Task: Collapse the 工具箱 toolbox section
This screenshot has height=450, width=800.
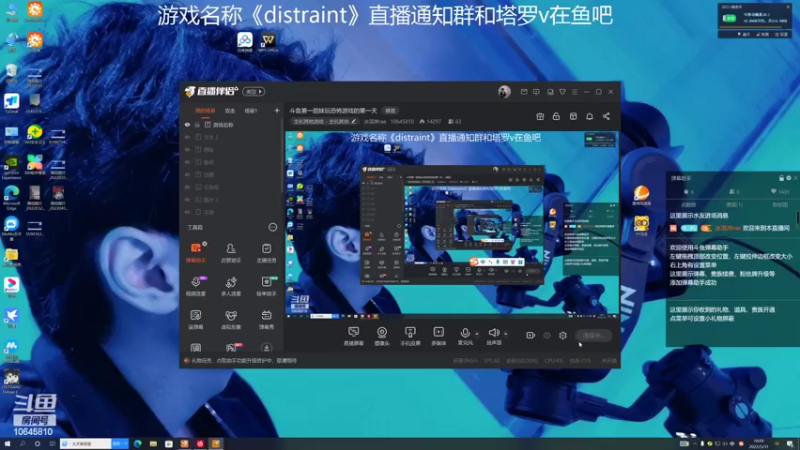Action: pyautogui.click(x=272, y=228)
